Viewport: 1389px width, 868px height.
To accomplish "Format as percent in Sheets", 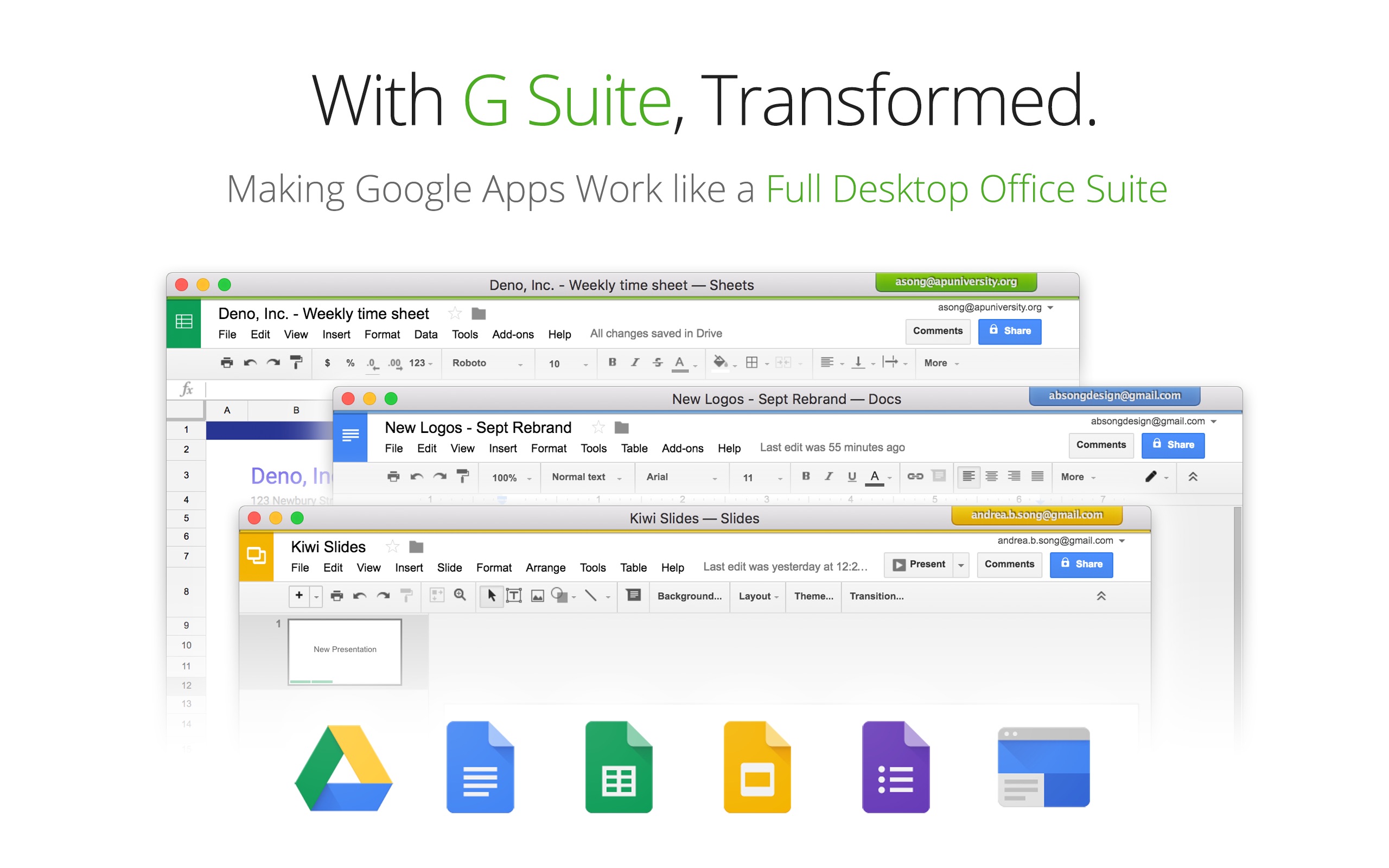I will [350, 363].
